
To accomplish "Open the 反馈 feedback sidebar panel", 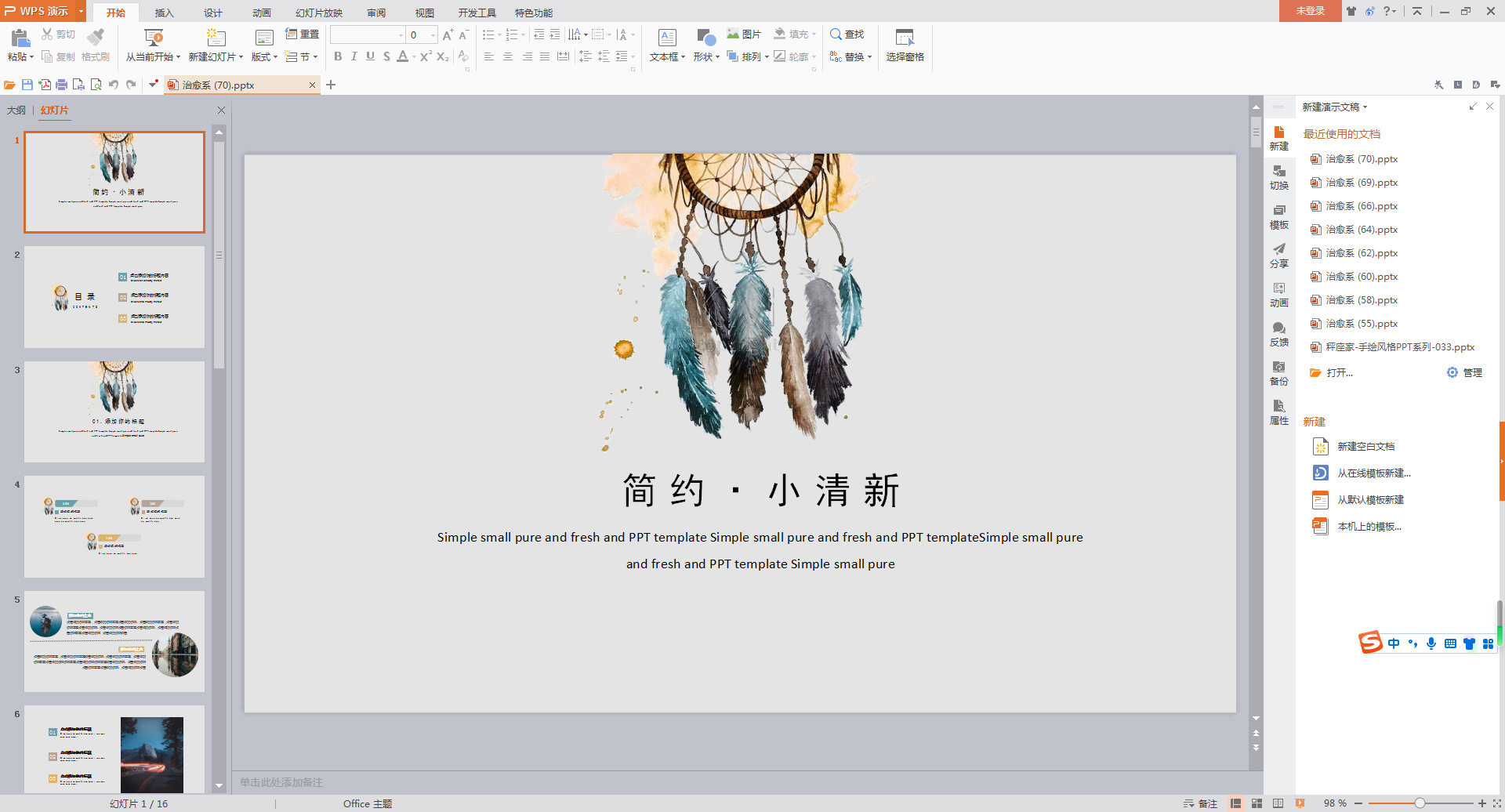I will point(1279,335).
